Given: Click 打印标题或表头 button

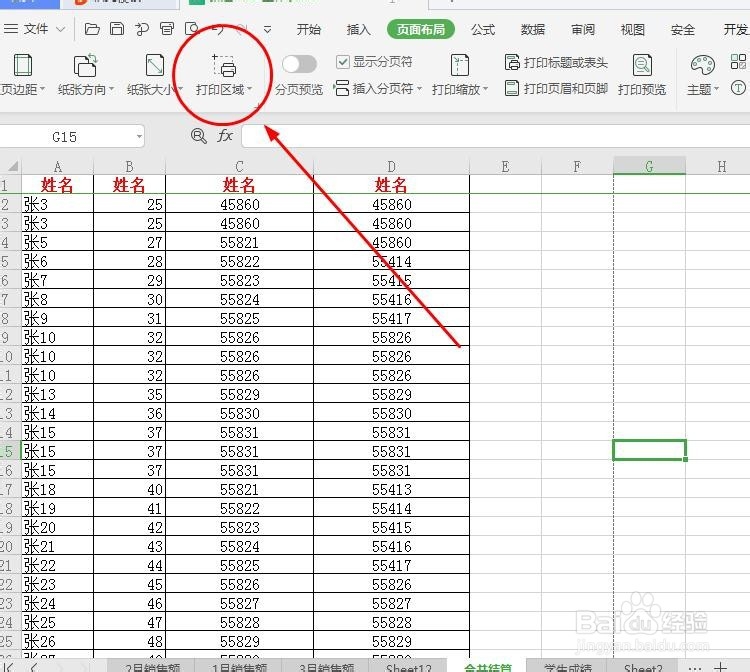Looking at the screenshot, I should [556, 63].
